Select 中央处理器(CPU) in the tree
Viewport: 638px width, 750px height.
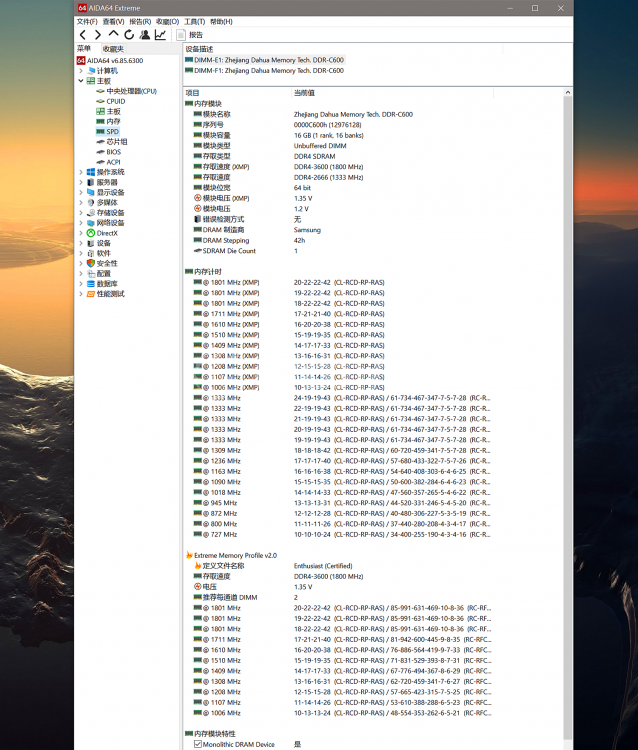[132, 91]
